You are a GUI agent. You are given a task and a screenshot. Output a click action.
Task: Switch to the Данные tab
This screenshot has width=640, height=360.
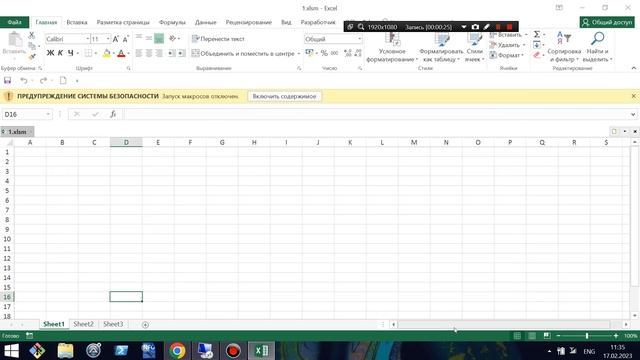205,22
